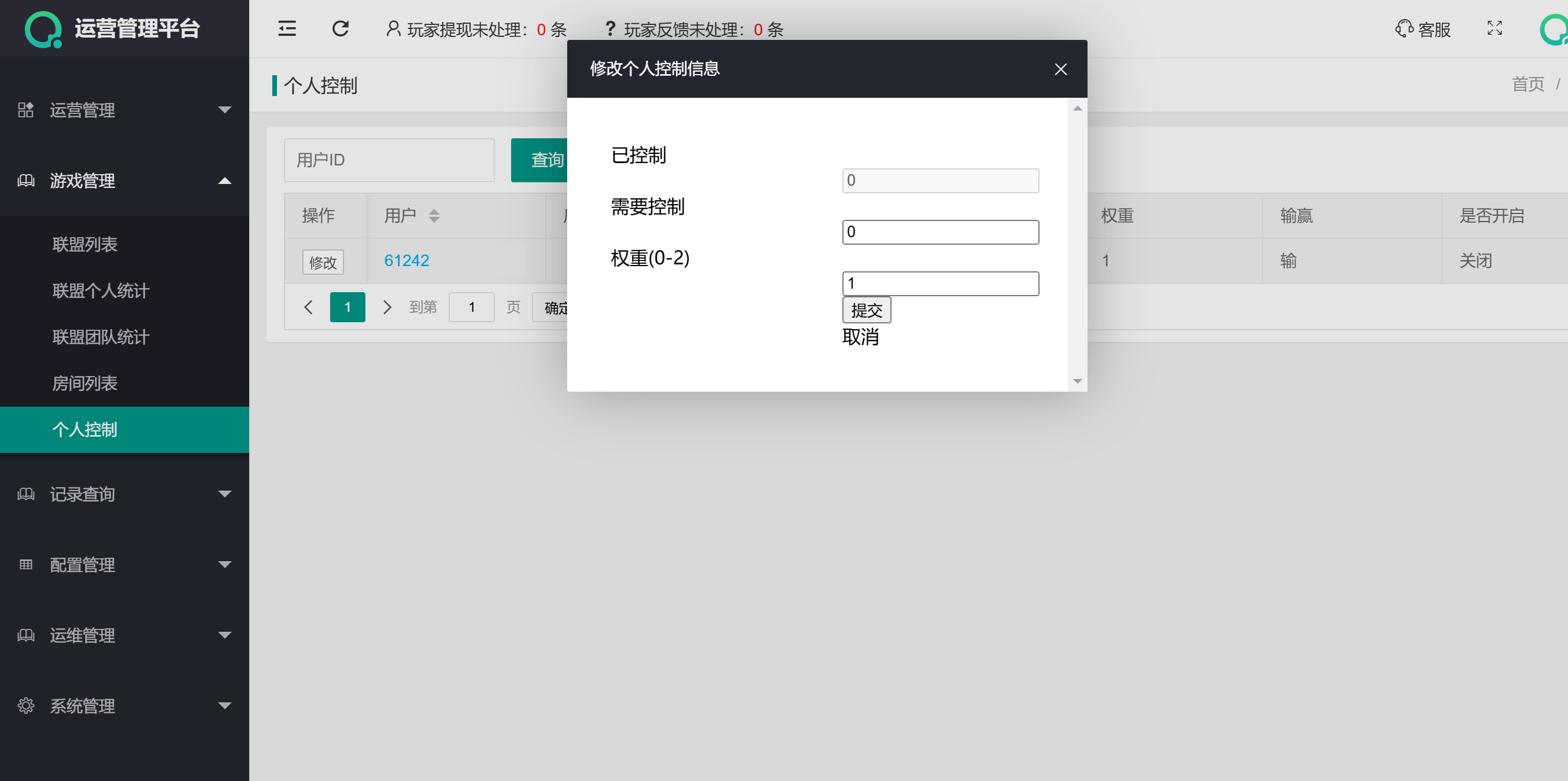This screenshot has width=1568, height=781.
Task: Open 房间列表 from the sidebar
Action: pos(85,383)
